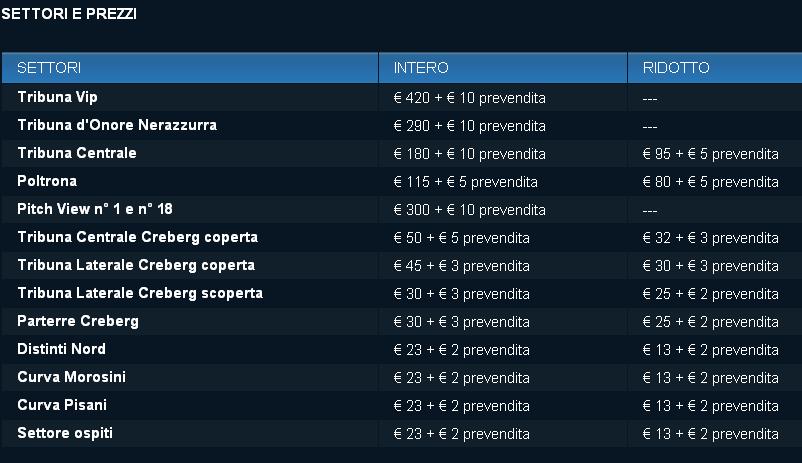The height and width of the screenshot is (463, 802).
Task: Click the Curva Pisani sector label
Action: (x=62, y=405)
